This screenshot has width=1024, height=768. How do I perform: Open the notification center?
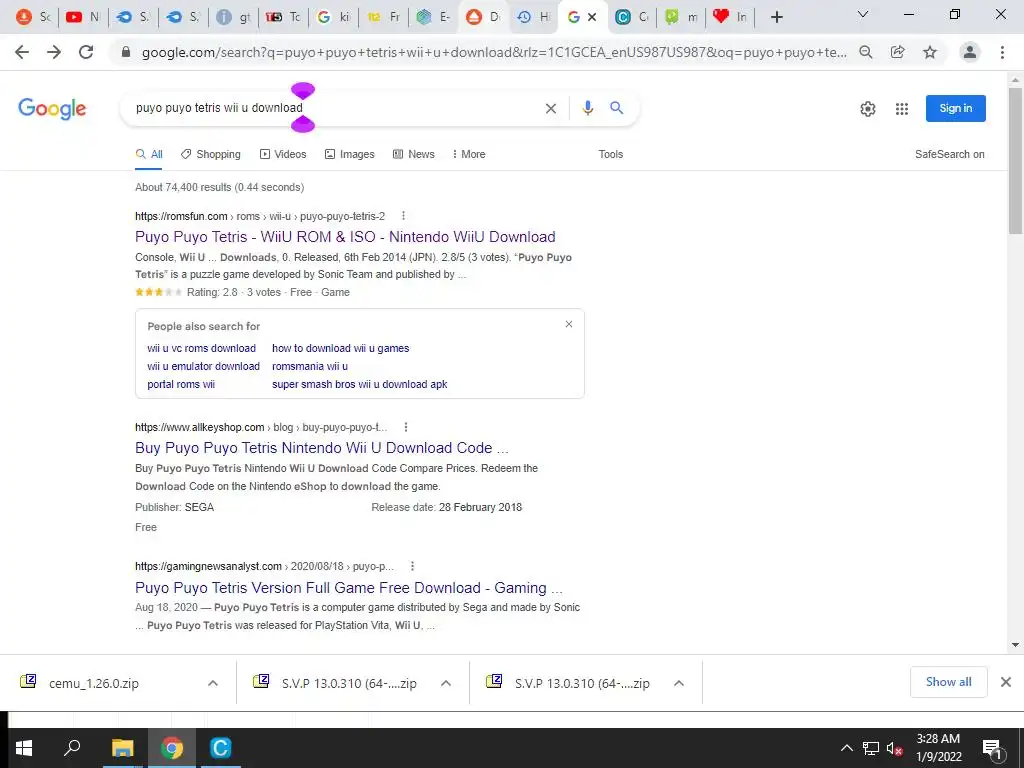point(992,748)
